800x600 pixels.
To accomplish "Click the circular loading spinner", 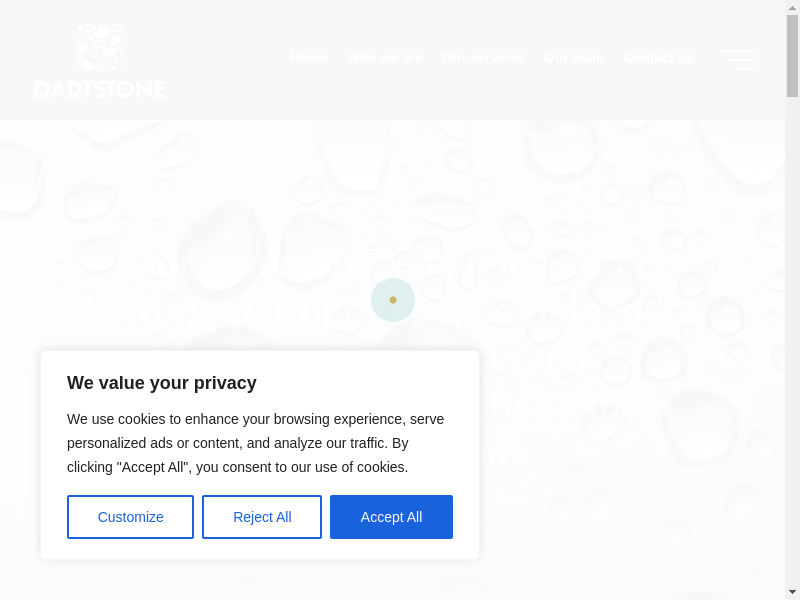I will (x=393, y=300).
